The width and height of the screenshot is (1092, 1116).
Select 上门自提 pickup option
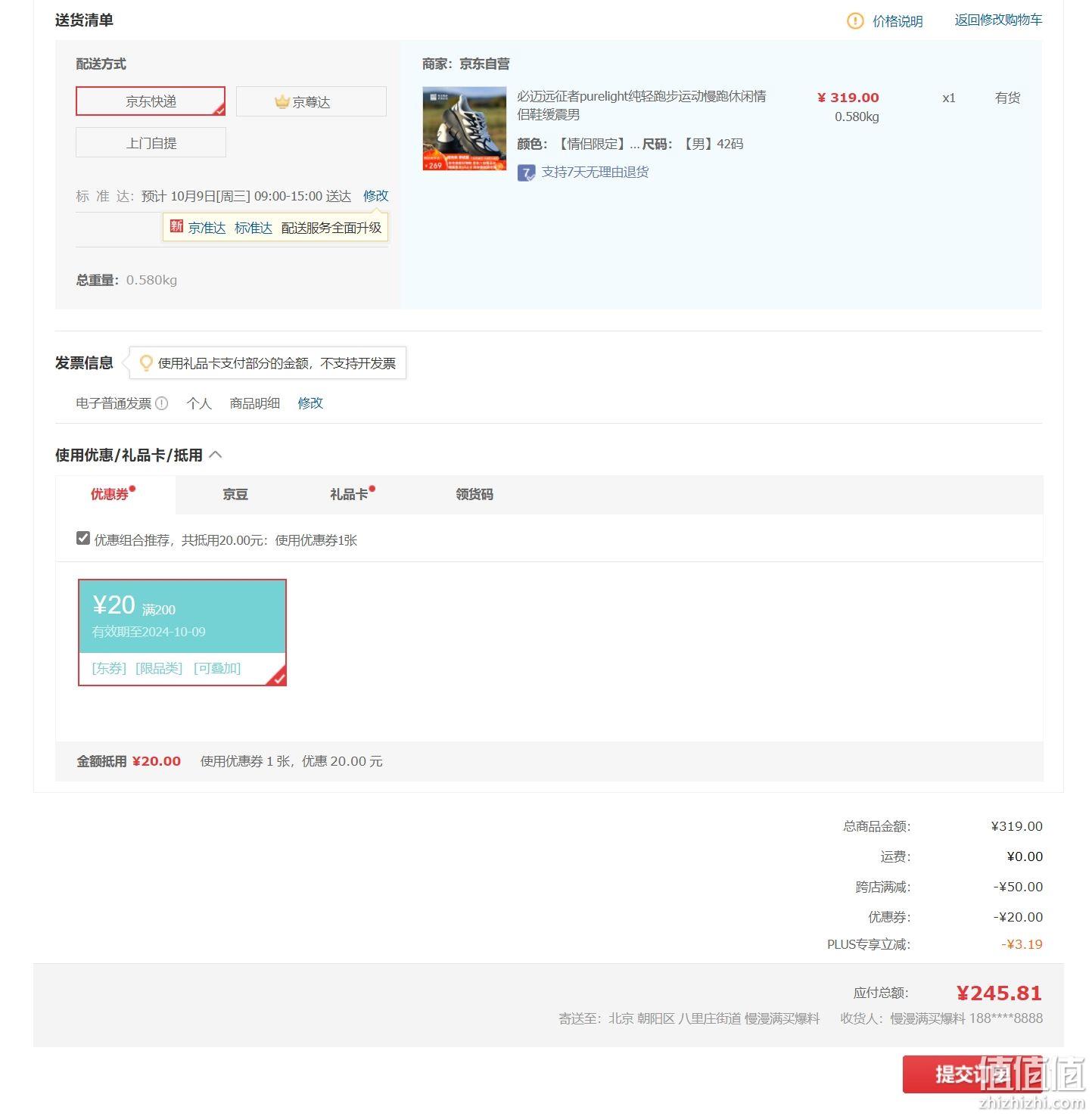pyautogui.click(x=151, y=142)
